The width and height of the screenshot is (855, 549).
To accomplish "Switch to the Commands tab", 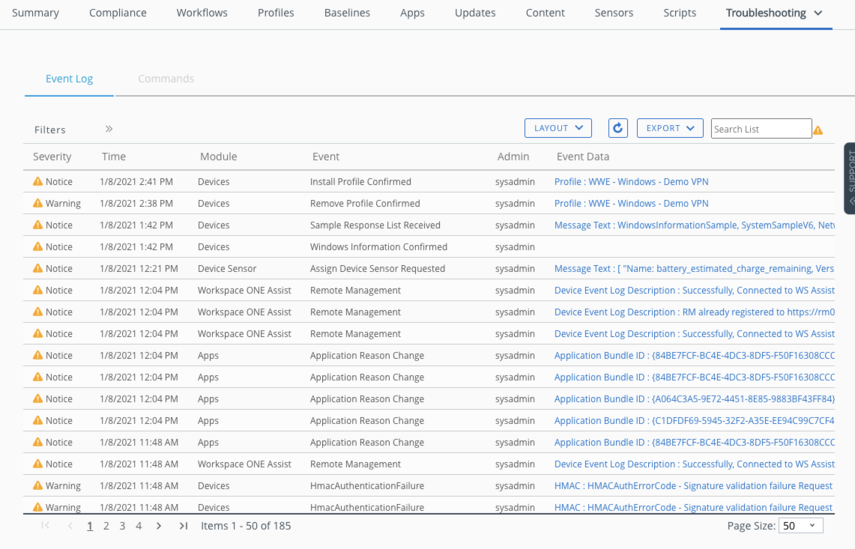I will pos(166,79).
